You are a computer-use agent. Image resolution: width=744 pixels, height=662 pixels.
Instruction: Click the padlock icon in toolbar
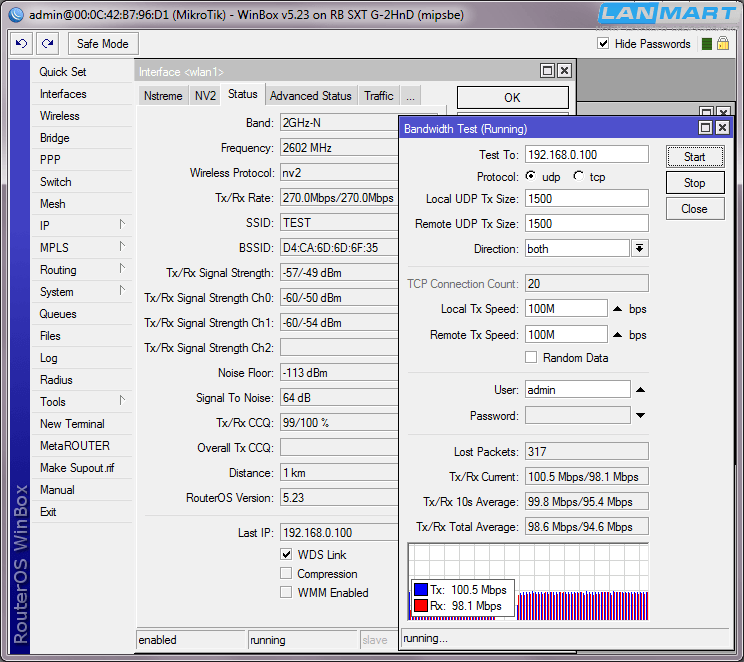(723, 44)
